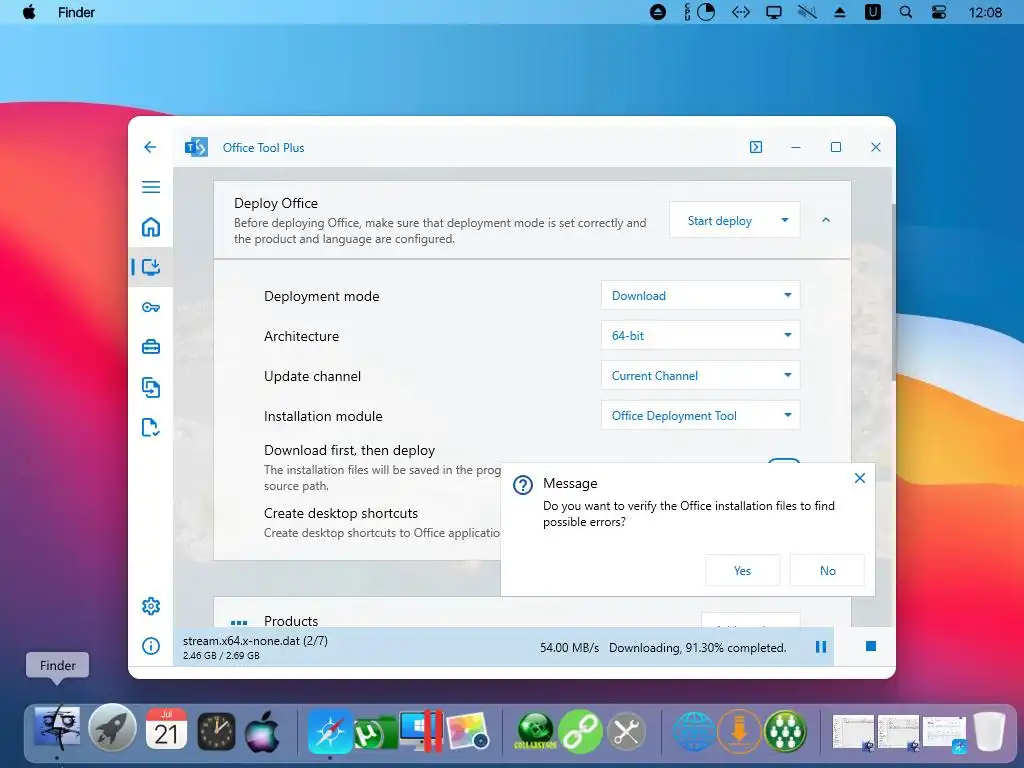Open uTorrent in the Dock
Viewport: 1024px width, 768px height.
click(x=375, y=733)
